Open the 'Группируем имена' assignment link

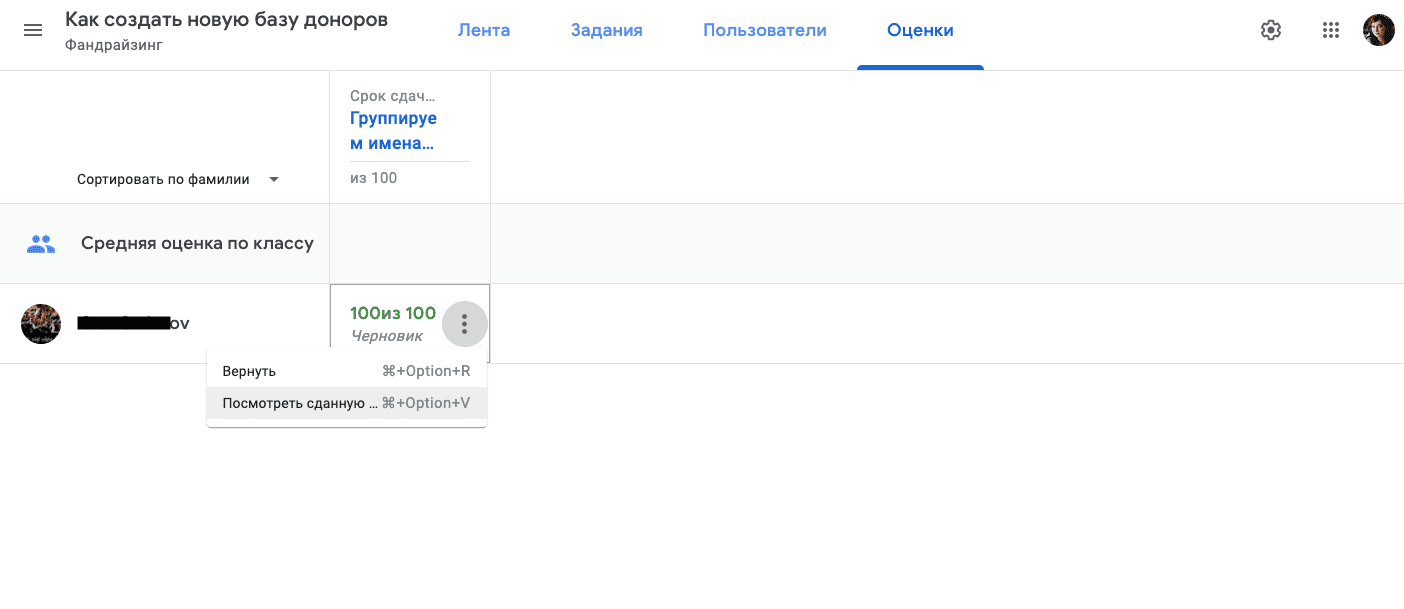click(x=393, y=130)
